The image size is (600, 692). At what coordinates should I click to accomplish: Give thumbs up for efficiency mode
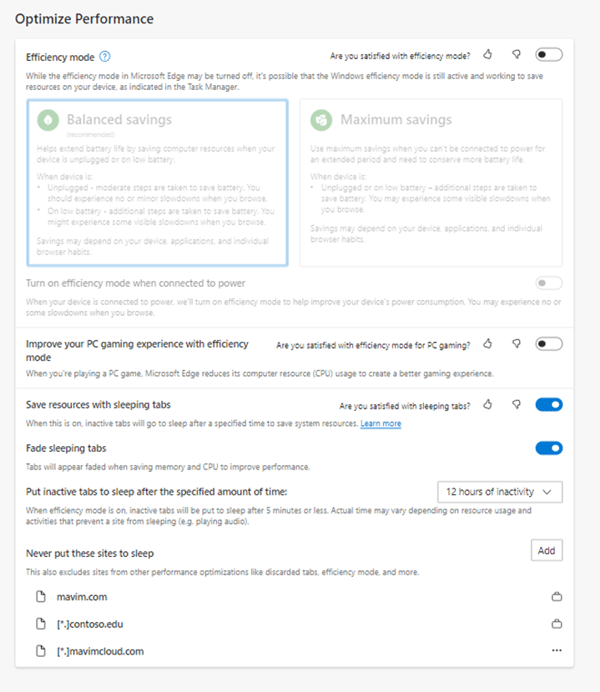coord(488,55)
